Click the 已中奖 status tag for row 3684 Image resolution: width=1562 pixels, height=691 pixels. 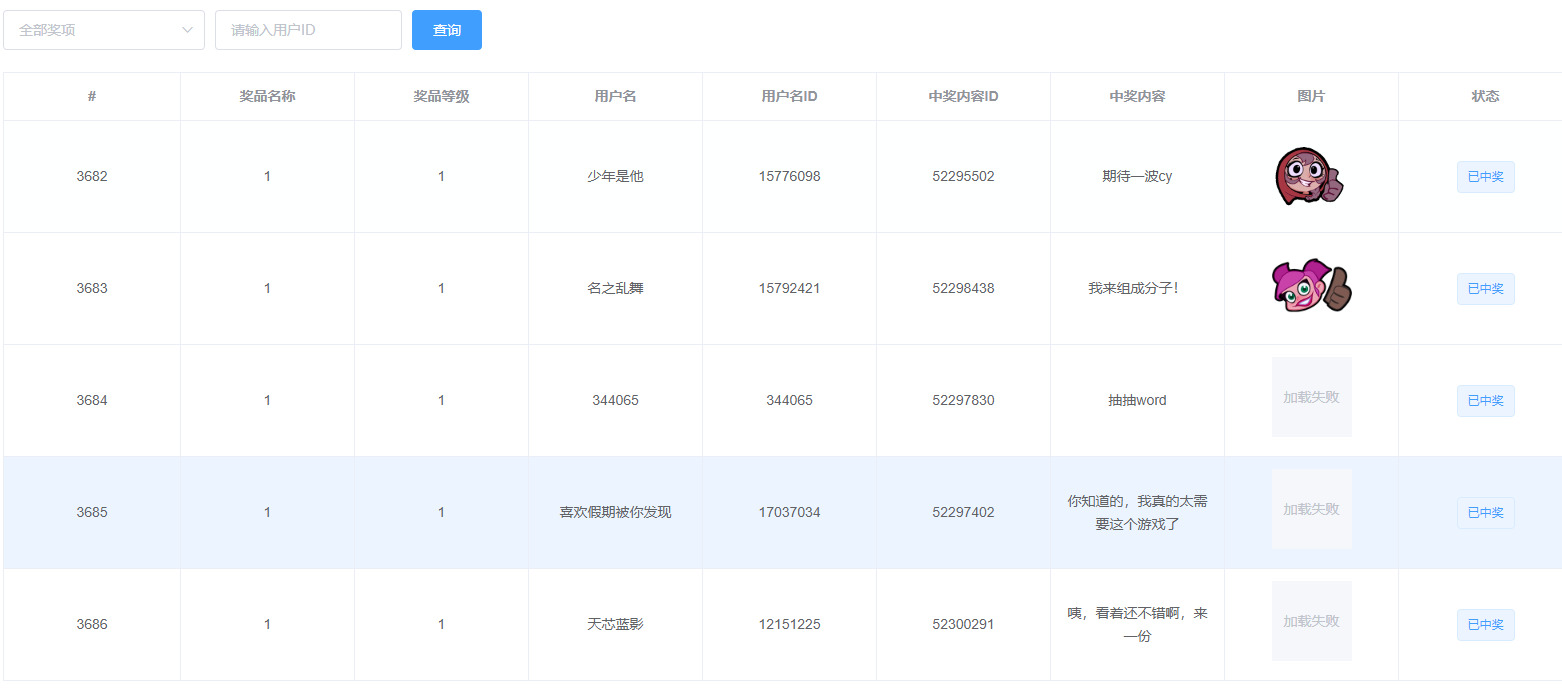coord(1485,401)
